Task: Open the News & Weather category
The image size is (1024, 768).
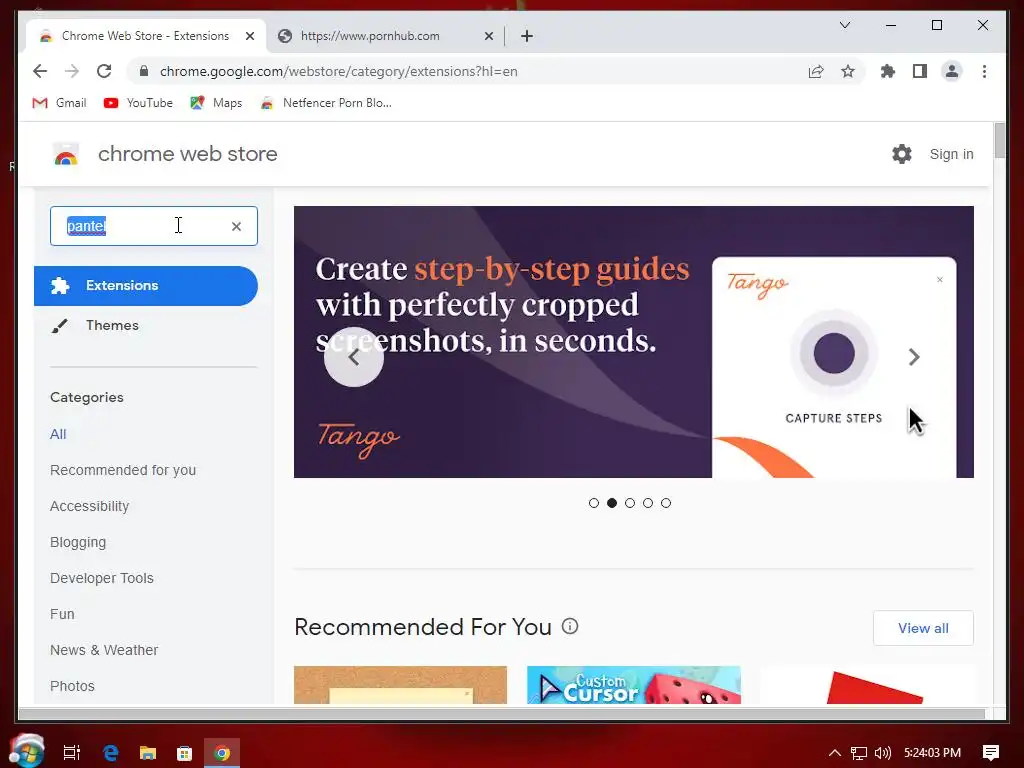Action: [x=104, y=650]
